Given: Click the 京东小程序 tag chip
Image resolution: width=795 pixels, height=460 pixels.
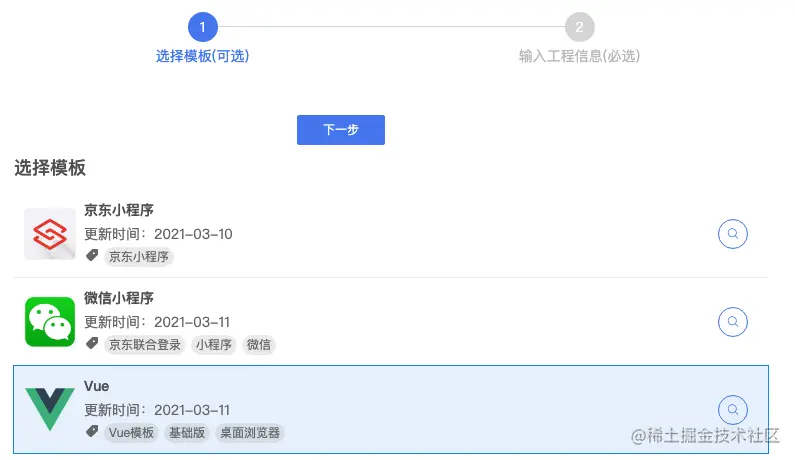Looking at the screenshot, I should [x=139, y=257].
